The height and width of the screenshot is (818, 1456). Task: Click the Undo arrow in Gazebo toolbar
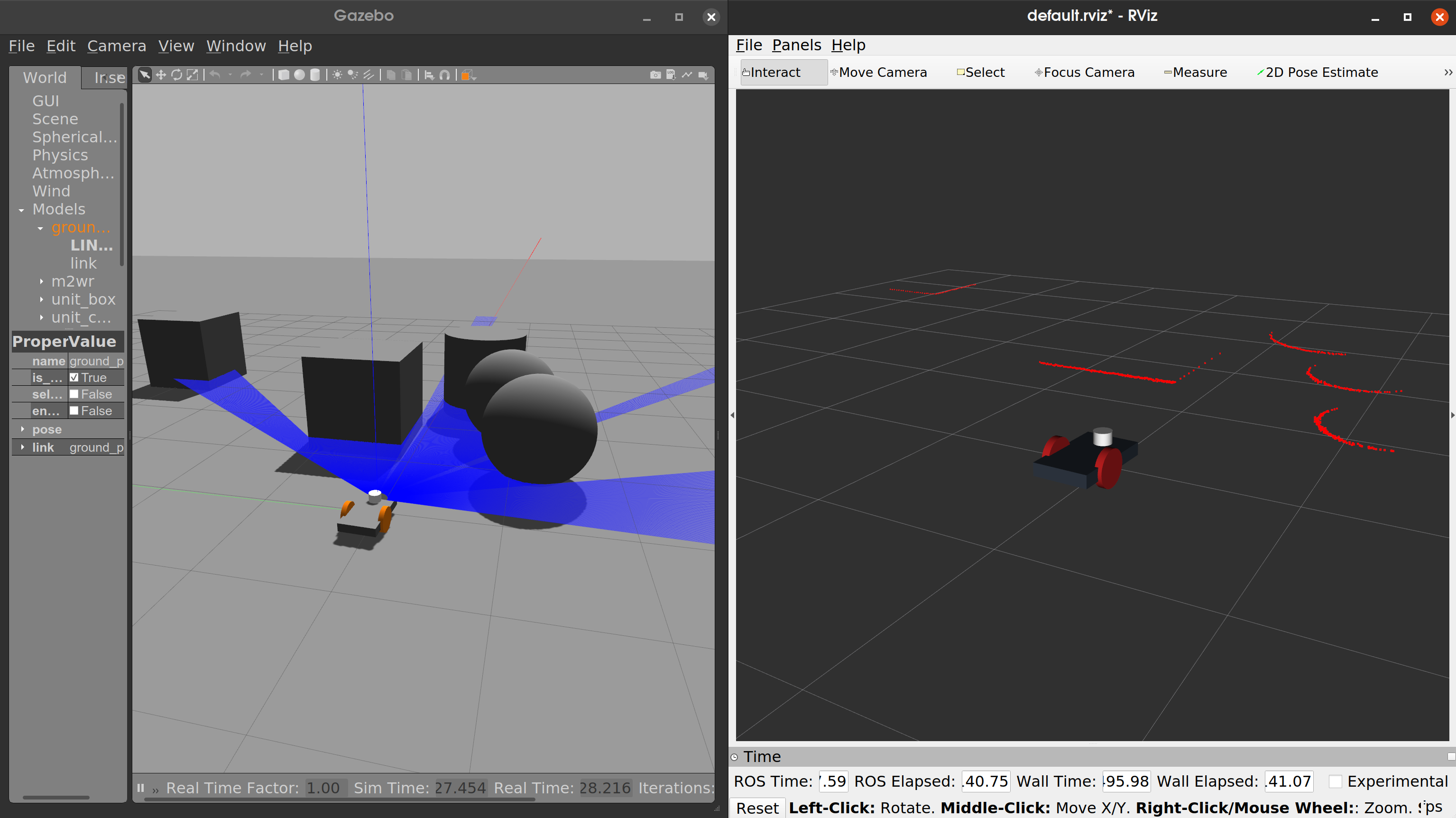pos(215,74)
